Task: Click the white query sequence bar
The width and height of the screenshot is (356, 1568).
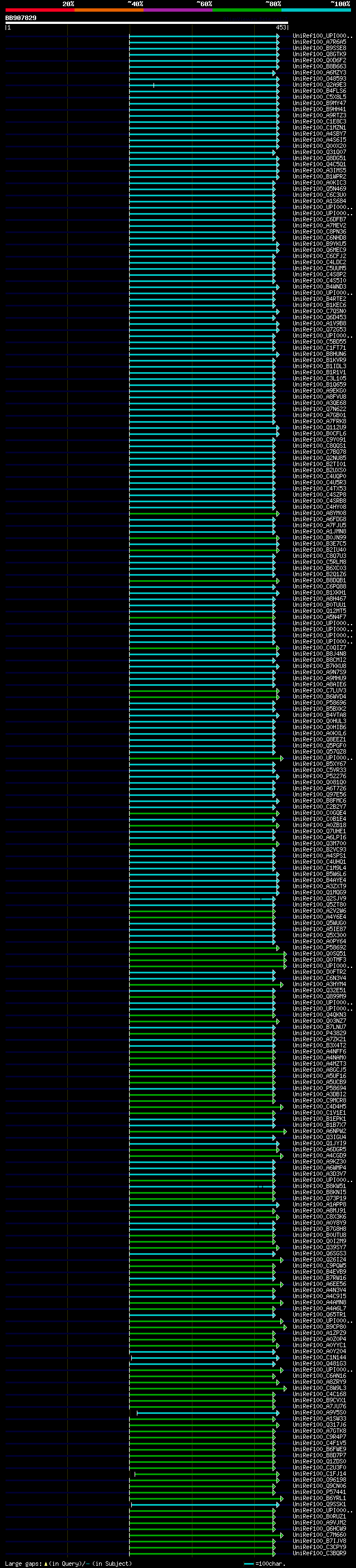Action: [x=147, y=23]
